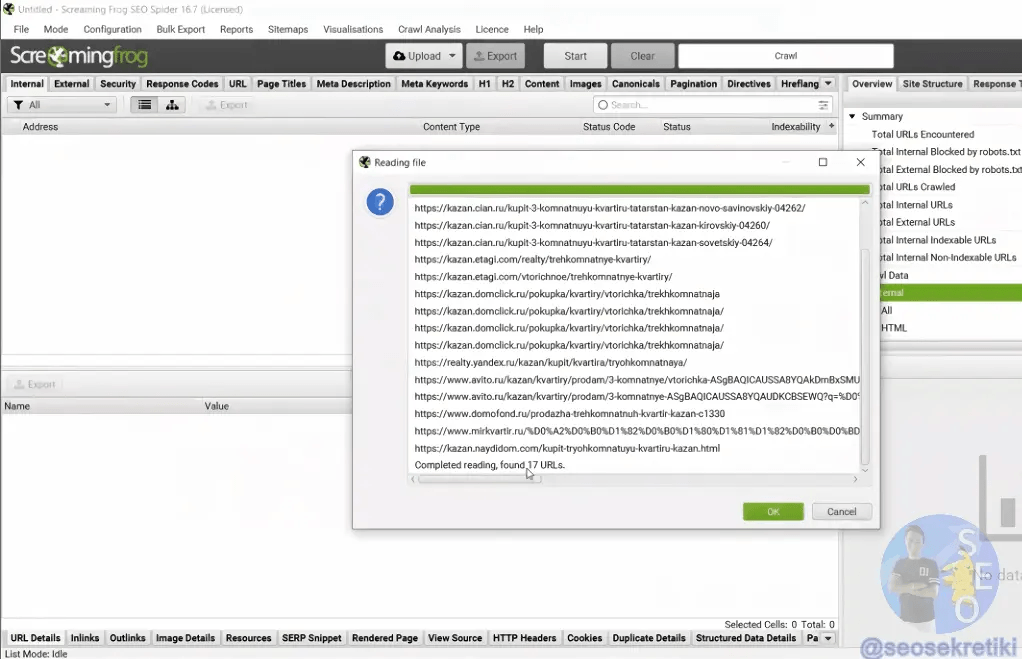The width and height of the screenshot is (1022, 659).
Task: Switch to the Canonicals tab
Action: (x=635, y=84)
